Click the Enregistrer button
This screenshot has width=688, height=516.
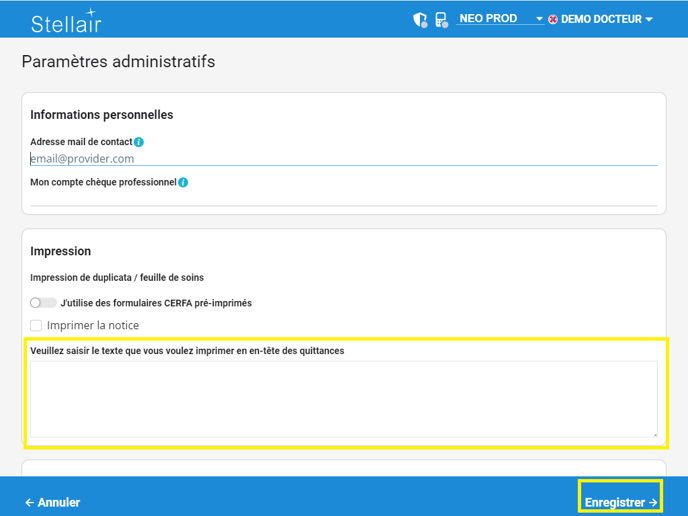[620, 502]
